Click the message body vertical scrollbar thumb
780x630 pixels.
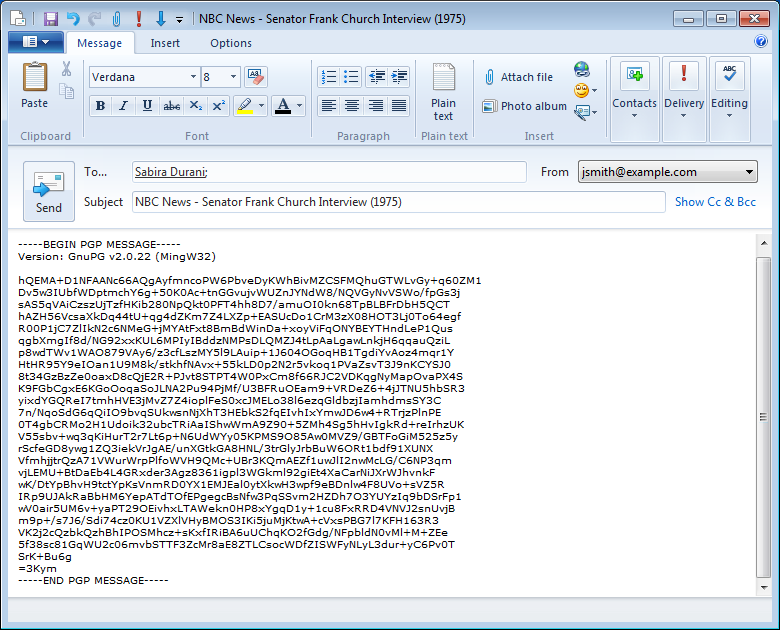pos(764,417)
